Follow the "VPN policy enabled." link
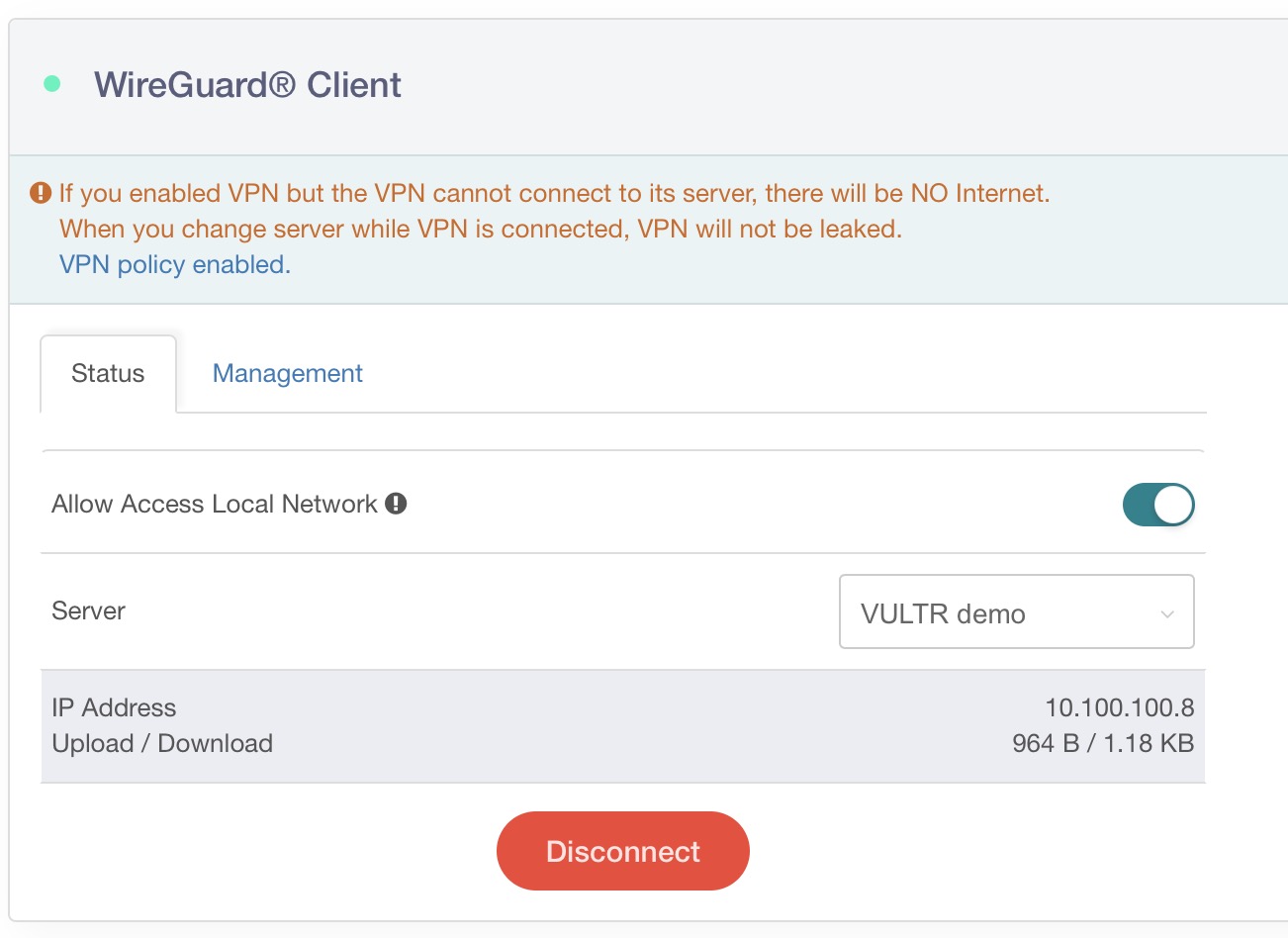Viewport: 1288px width, 938px height. tap(175, 264)
